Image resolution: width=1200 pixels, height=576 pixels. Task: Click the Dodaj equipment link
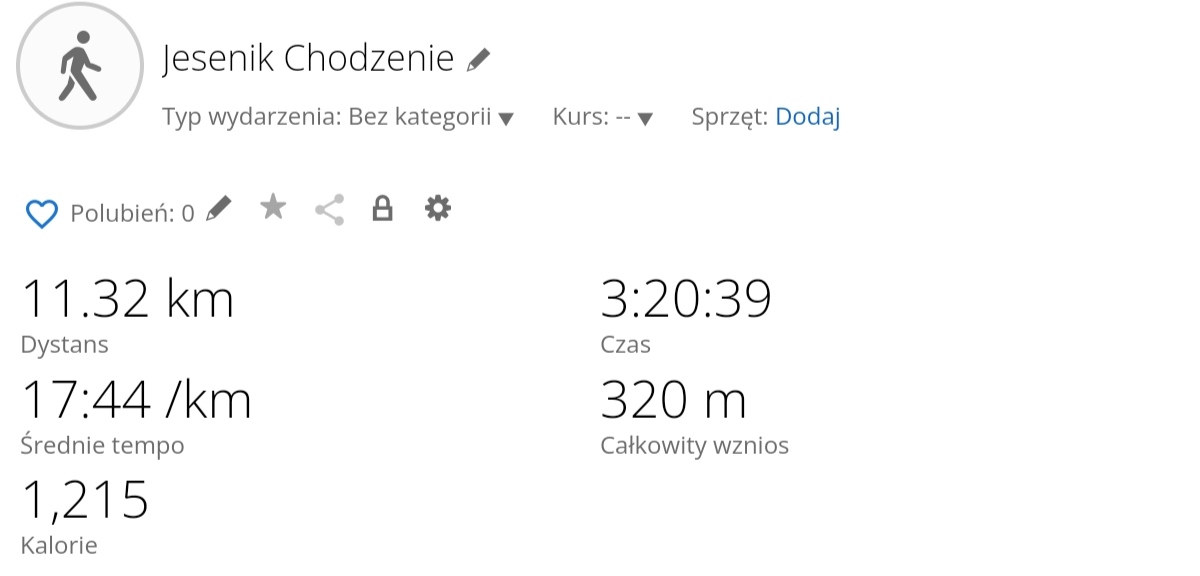808,117
